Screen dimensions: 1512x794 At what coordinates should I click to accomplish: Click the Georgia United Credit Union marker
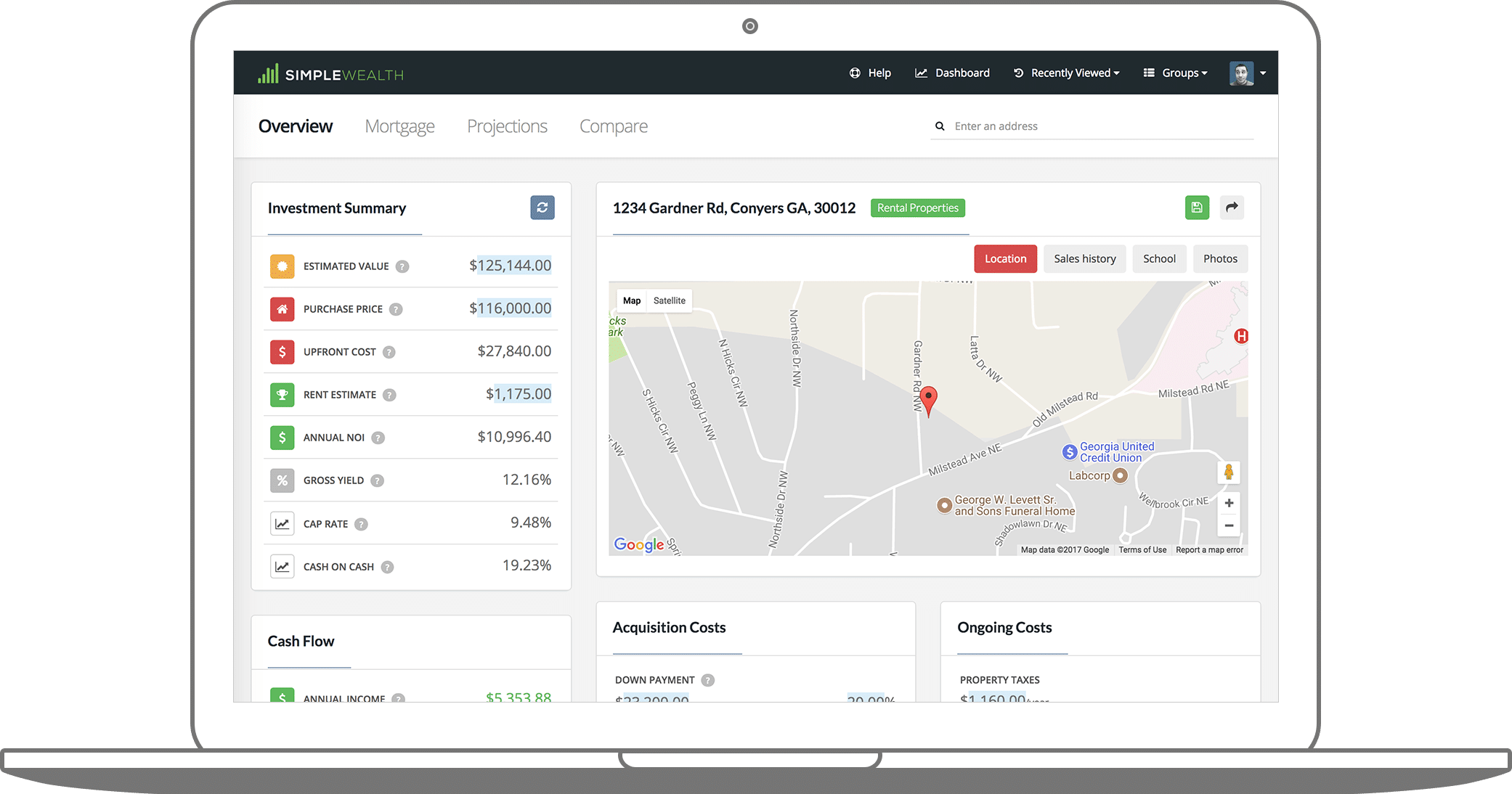coord(1070,452)
